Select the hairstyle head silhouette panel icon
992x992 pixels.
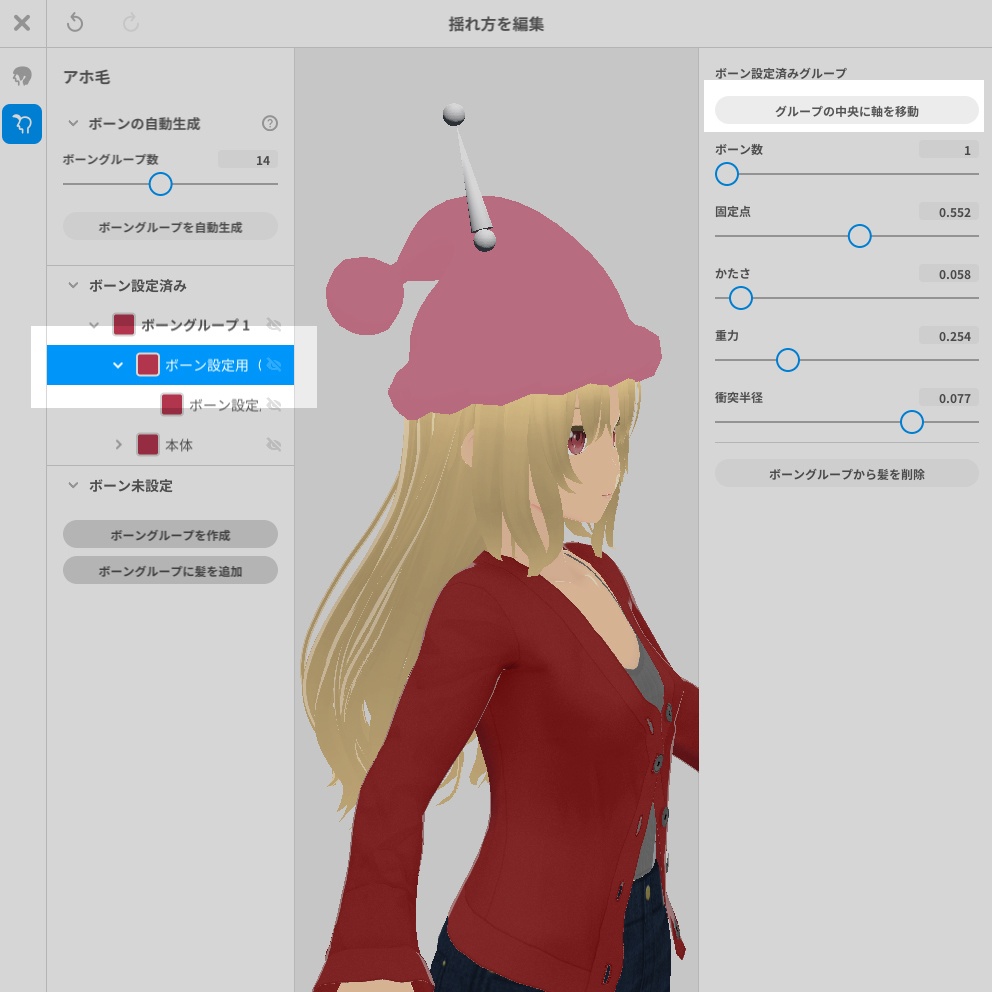pyautogui.click(x=21, y=77)
